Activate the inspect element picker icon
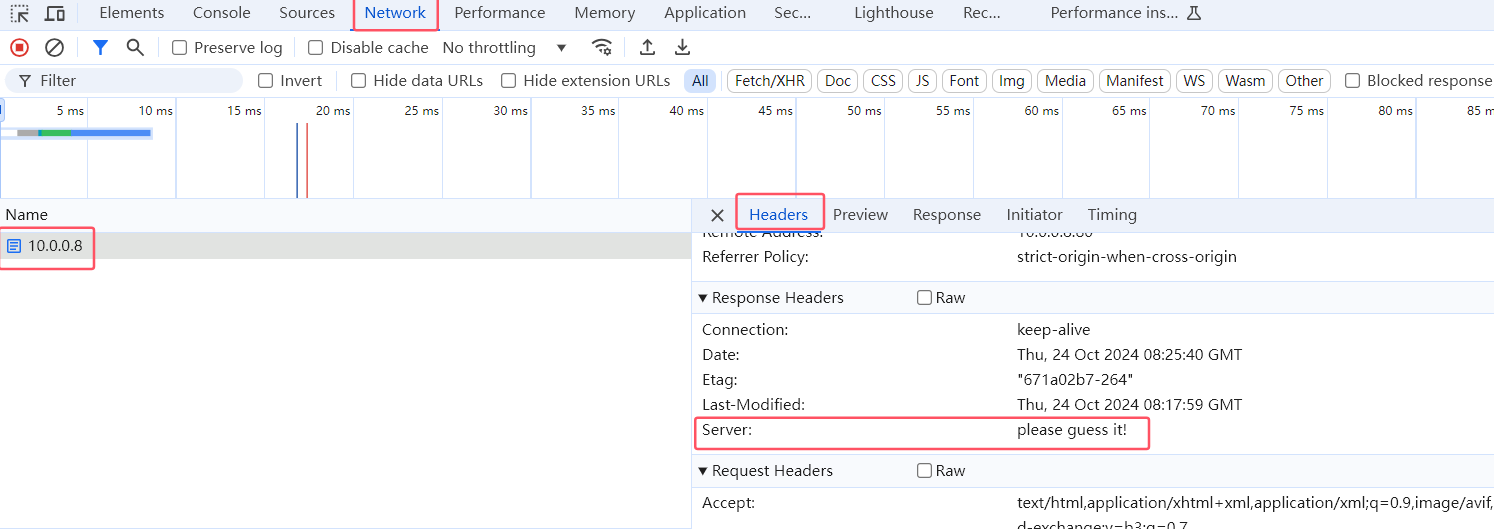The image size is (1494, 529). pos(19,13)
